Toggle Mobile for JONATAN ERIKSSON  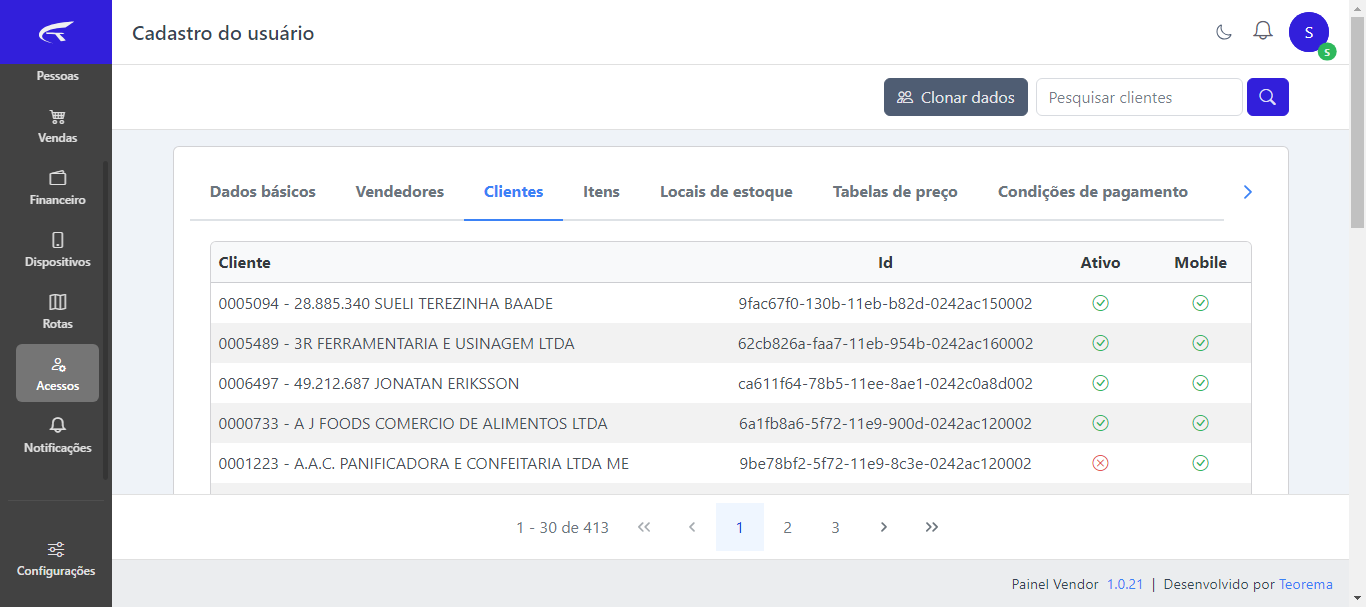coord(1201,383)
